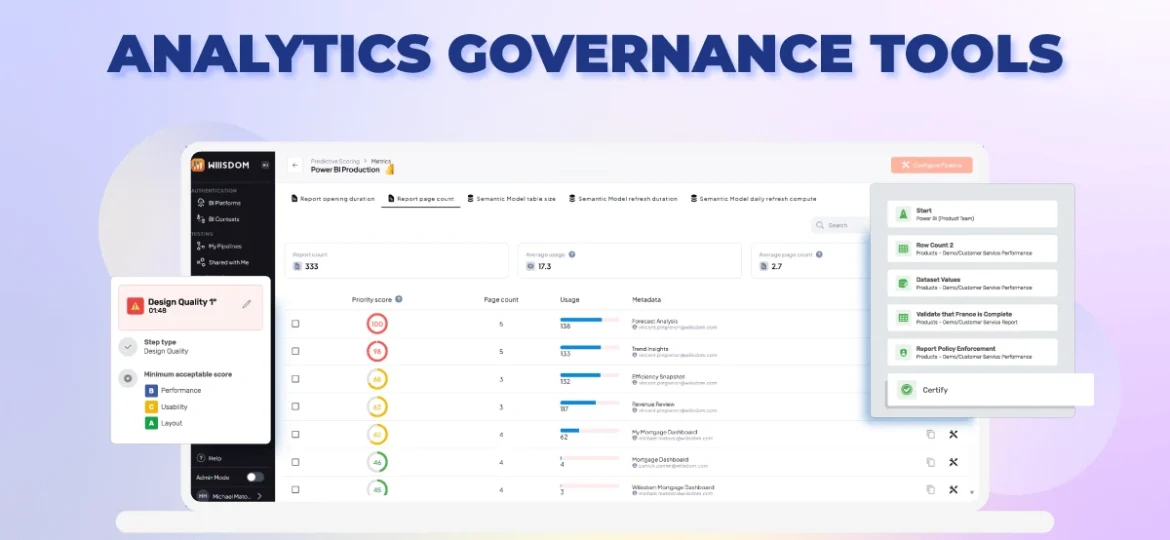Image resolution: width=1170 pixels, height=540 pixels.
Task: Toggle the Admin Mode switch
Action: (x=255, y=477)
